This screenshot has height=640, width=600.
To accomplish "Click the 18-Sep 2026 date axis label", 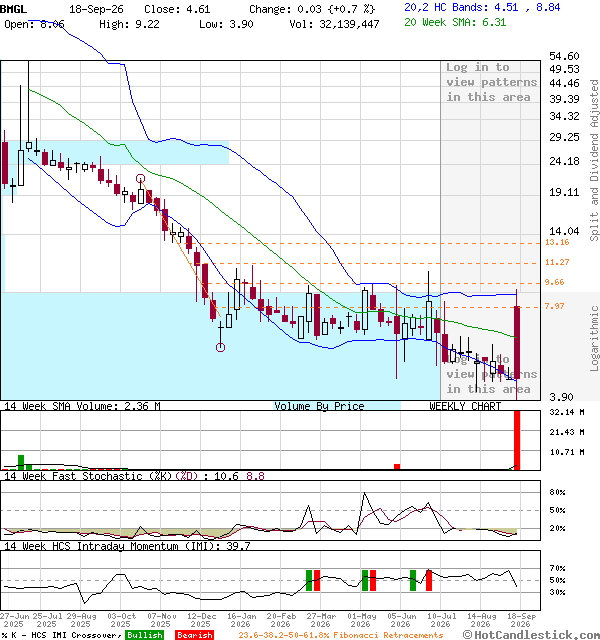I will [x=521, y=620].
